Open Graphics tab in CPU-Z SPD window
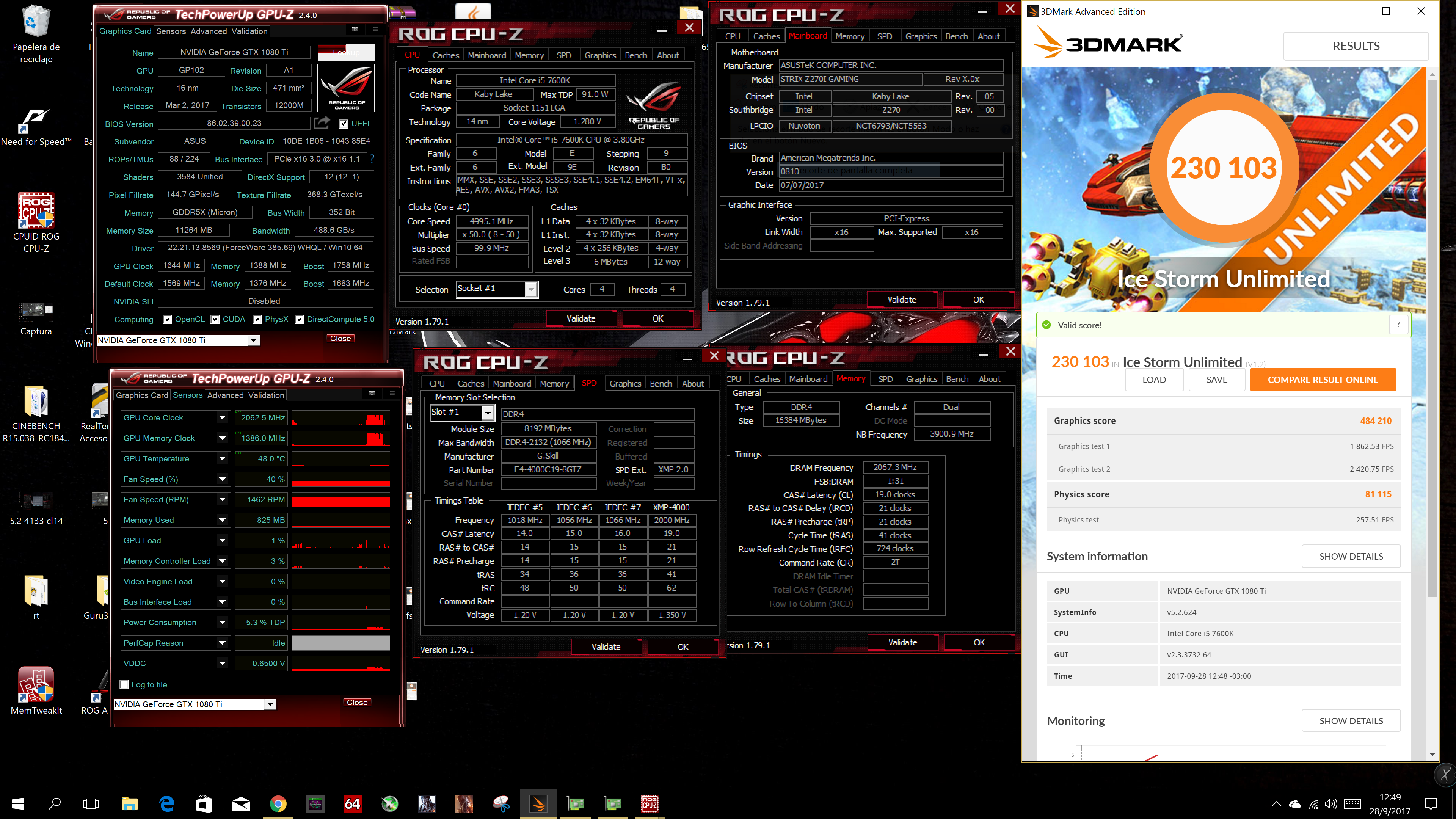 625,383
